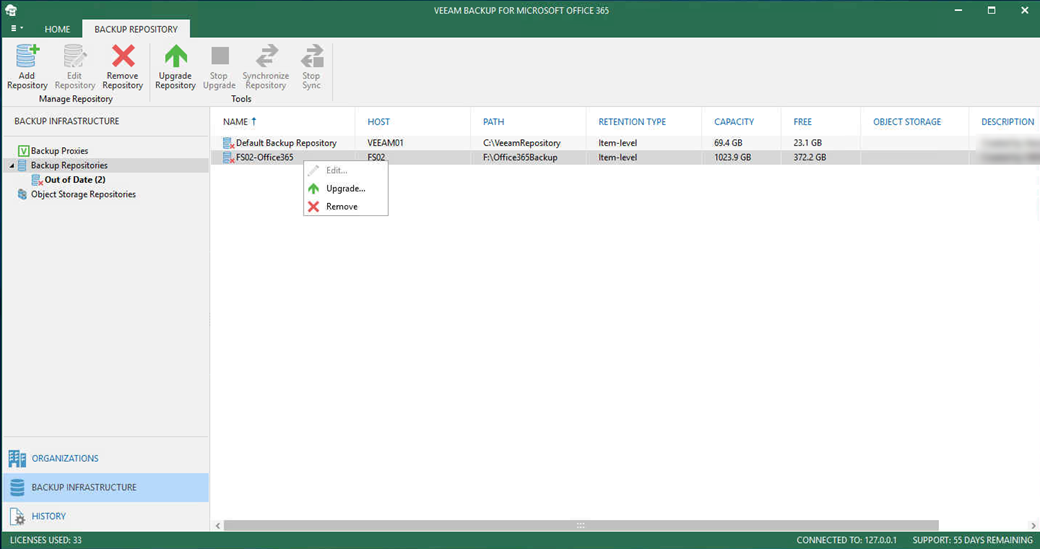Click the Synchronize Repository ribbon icon
The image size is (1040, 549).
coord(266,56)
